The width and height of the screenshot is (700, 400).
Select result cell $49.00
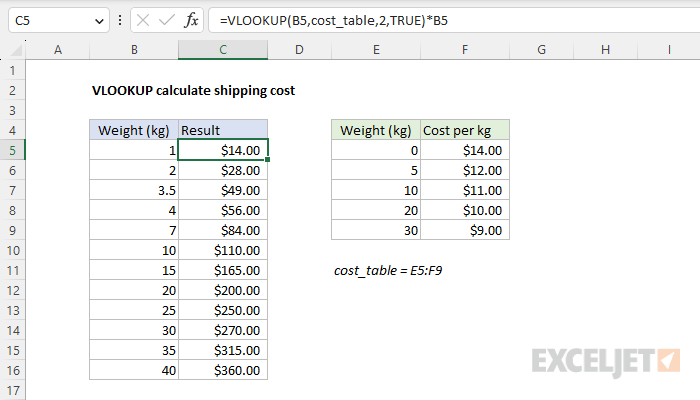tap(223, 190)
